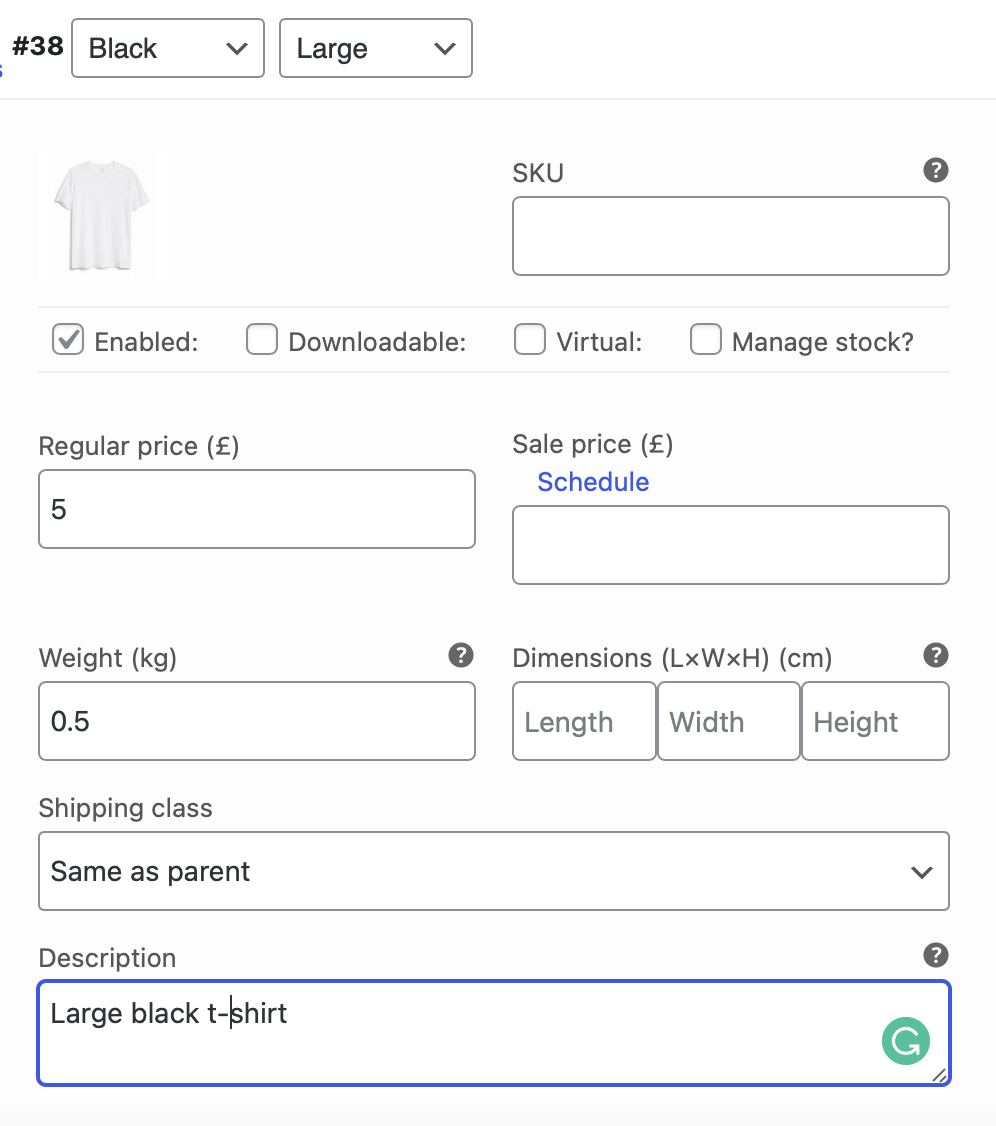Click the Weight help question mark icon
Viewport: 996px width, 1126px height.
(x=460, y=655)
